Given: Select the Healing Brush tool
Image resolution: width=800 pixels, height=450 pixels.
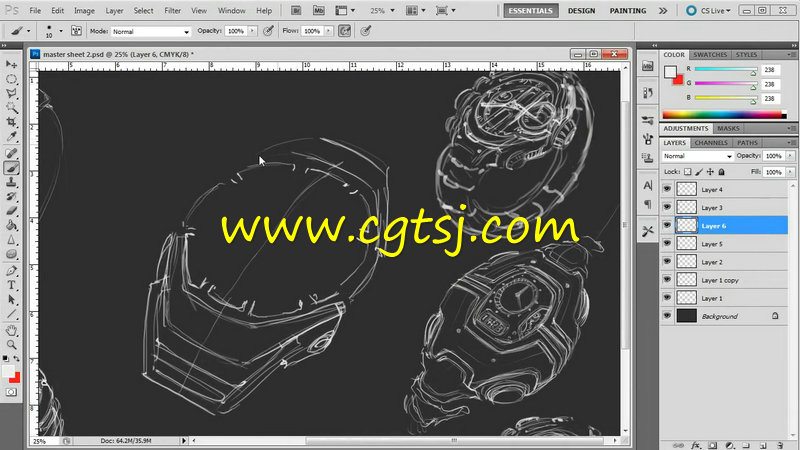Looking at the screenshot, I should tap(11, 153).
